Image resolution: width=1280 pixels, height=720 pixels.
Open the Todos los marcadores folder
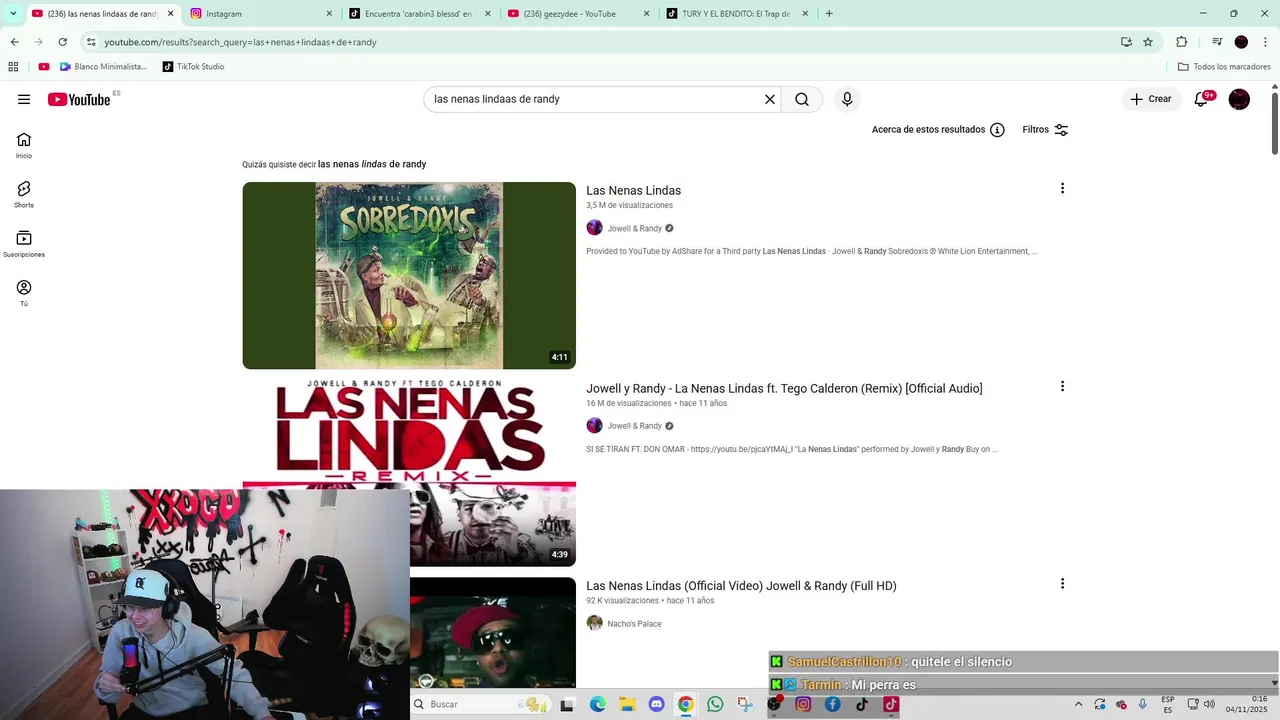tap(1224, 67)
